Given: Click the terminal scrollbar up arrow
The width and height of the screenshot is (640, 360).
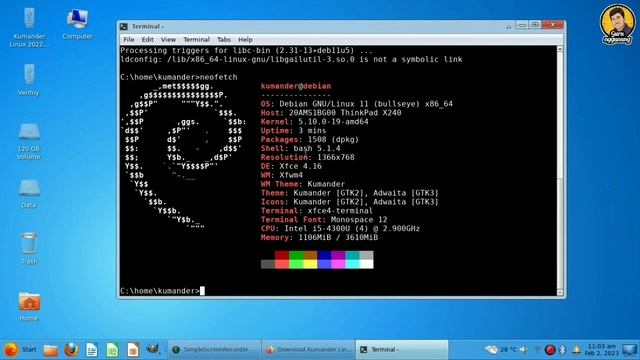Looking at the screenshot, I should 560,49.
